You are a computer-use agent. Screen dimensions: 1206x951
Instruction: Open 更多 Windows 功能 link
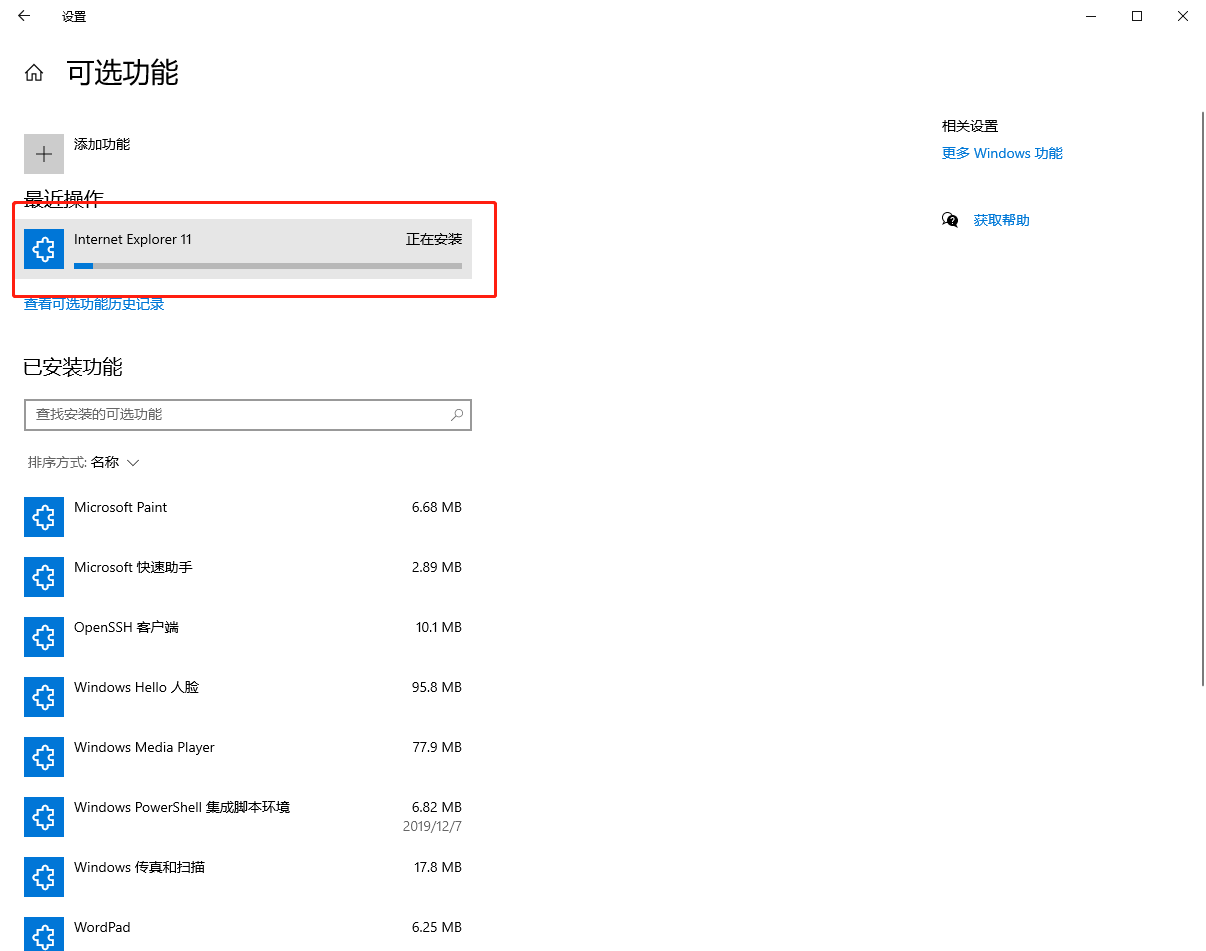coord(1002,153)
